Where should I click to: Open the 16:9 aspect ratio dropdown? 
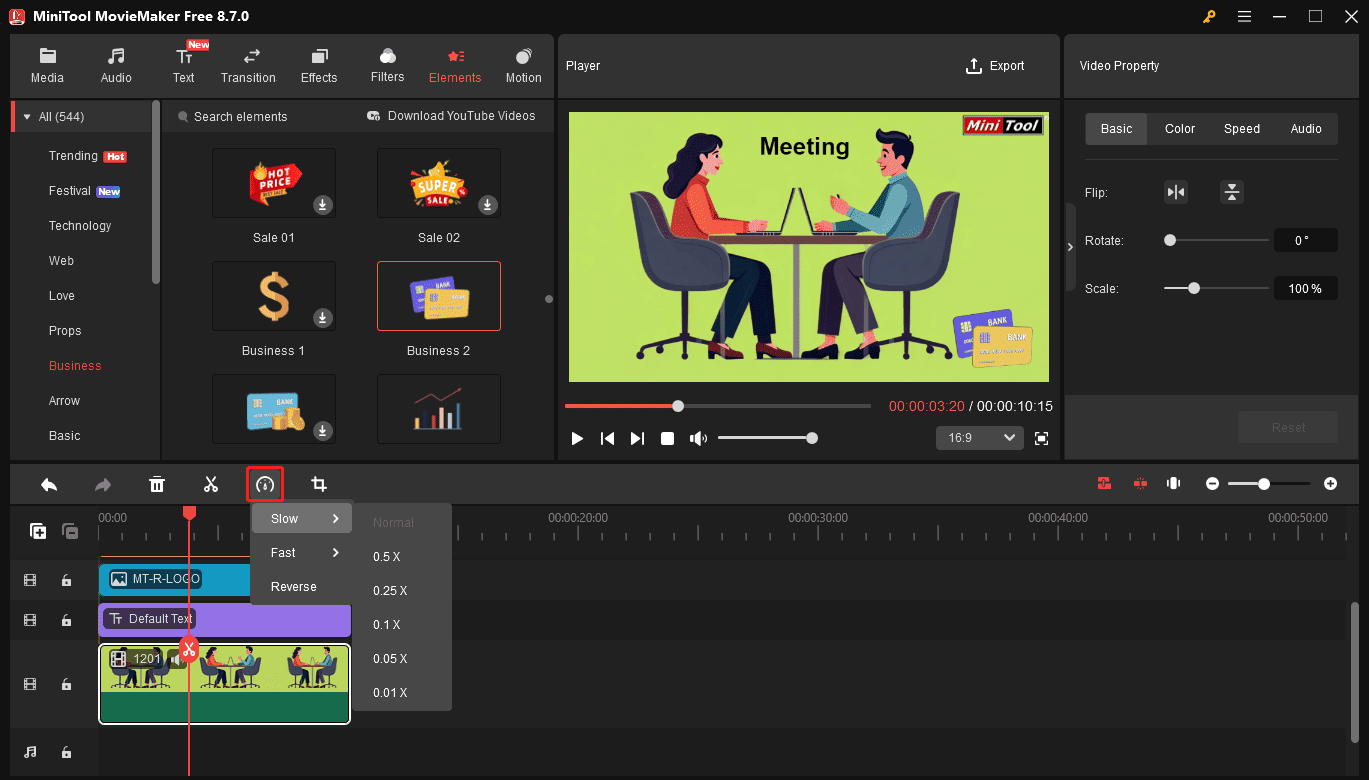[x=979, y=438]
